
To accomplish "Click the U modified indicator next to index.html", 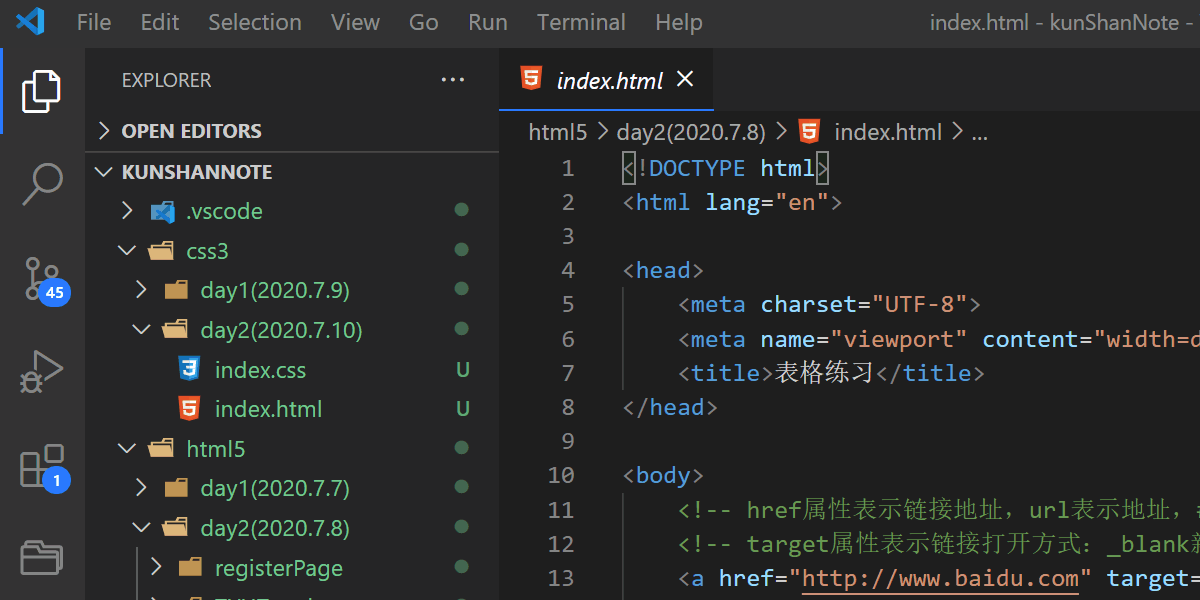I will click(x=462, y=408).
